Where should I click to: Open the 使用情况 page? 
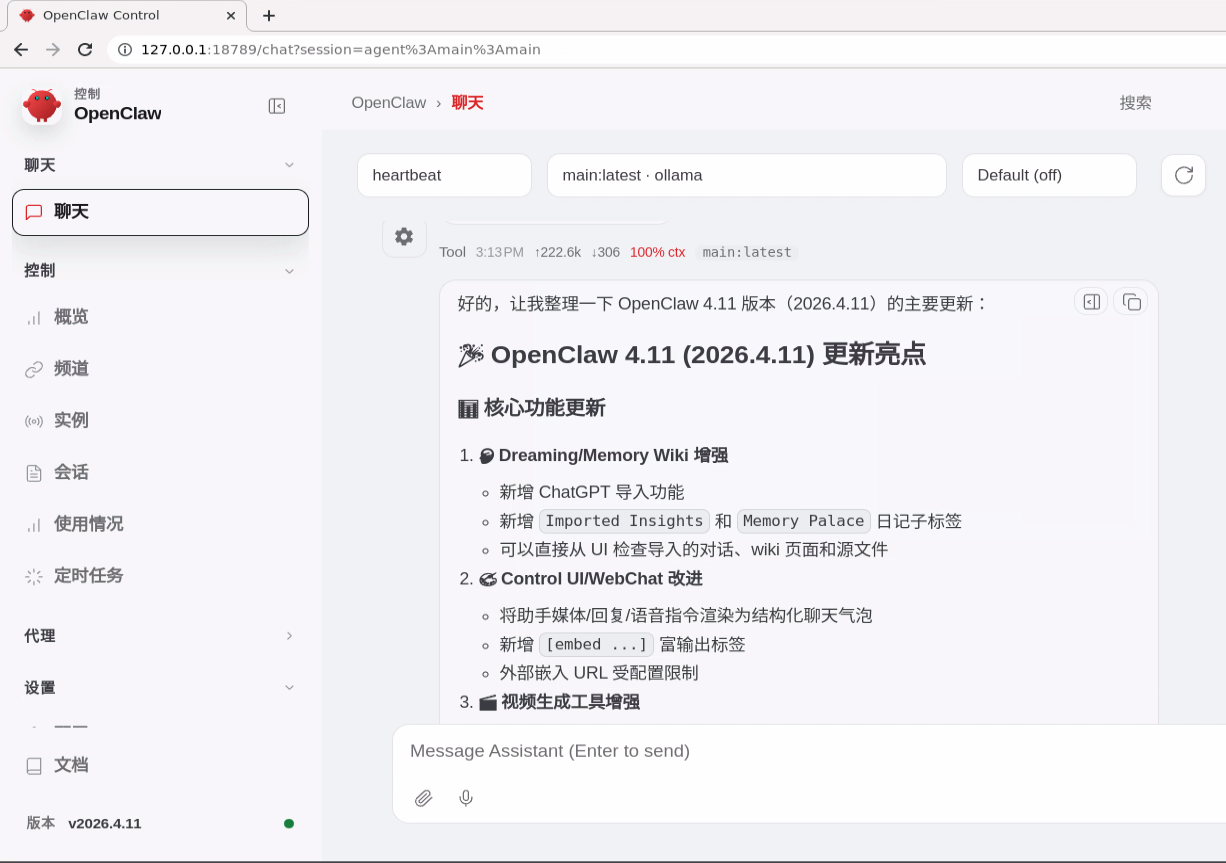pos(160,524)
